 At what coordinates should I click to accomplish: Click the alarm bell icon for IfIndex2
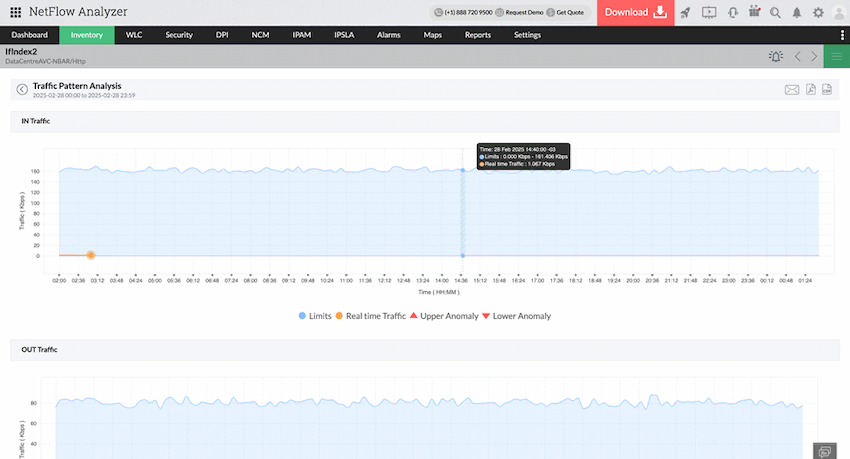click(x=776, y=56)
